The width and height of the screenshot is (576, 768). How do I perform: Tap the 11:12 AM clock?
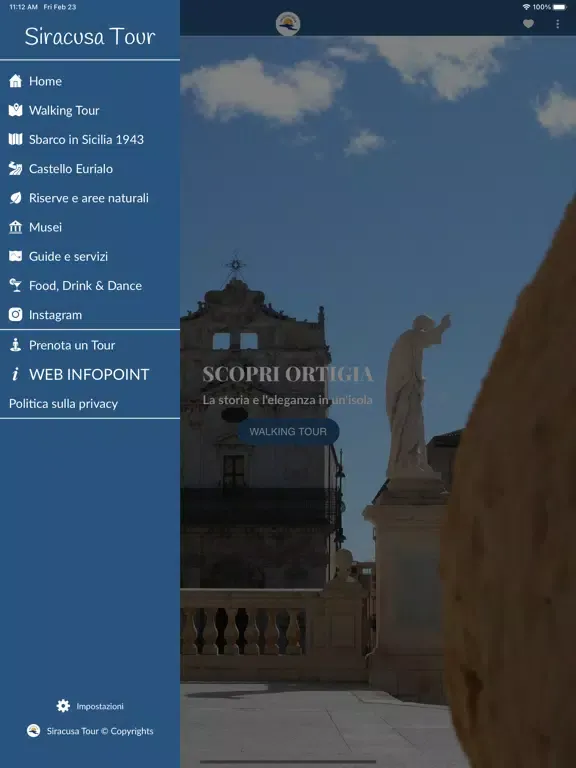[x=24, y=7]
